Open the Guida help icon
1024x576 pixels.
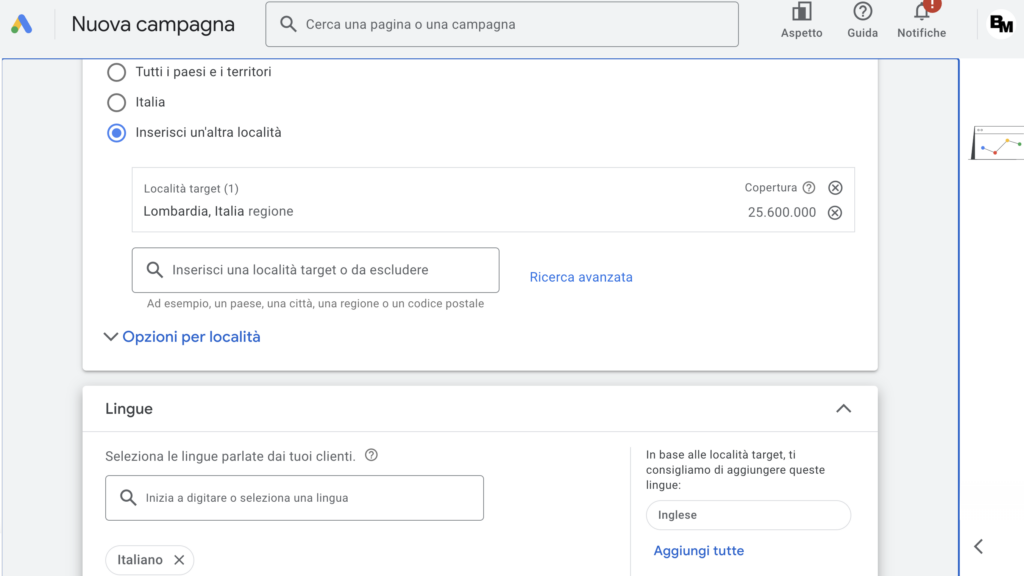[x=862, y=21]
